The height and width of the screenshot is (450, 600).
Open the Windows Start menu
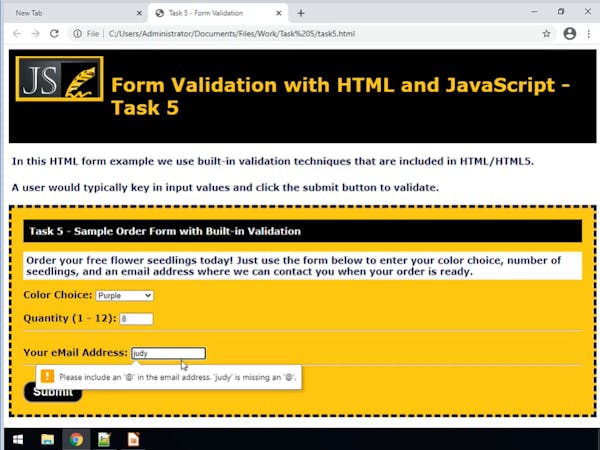[x=18, y=439]
